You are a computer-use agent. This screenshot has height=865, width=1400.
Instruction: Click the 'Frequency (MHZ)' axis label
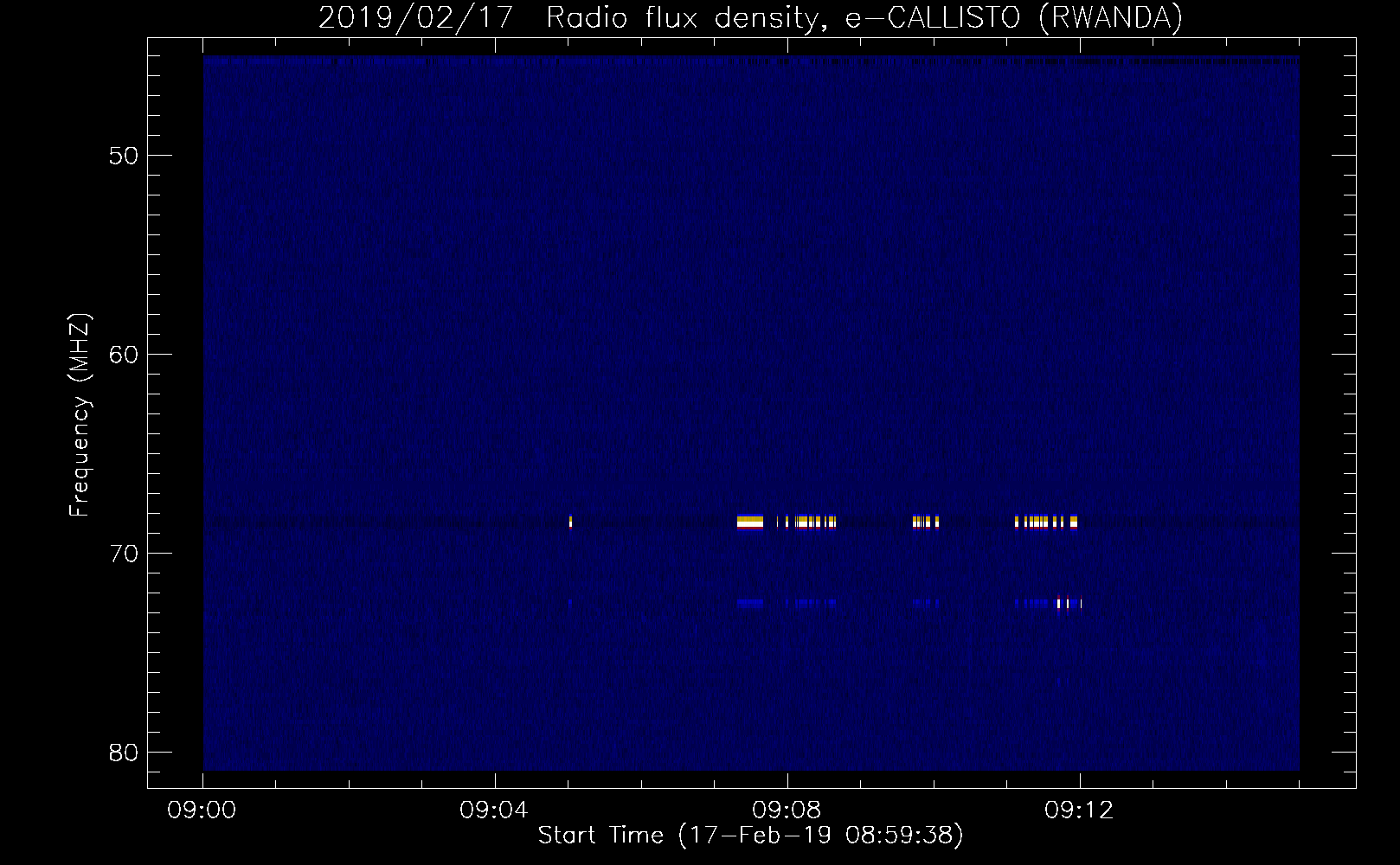80,414
